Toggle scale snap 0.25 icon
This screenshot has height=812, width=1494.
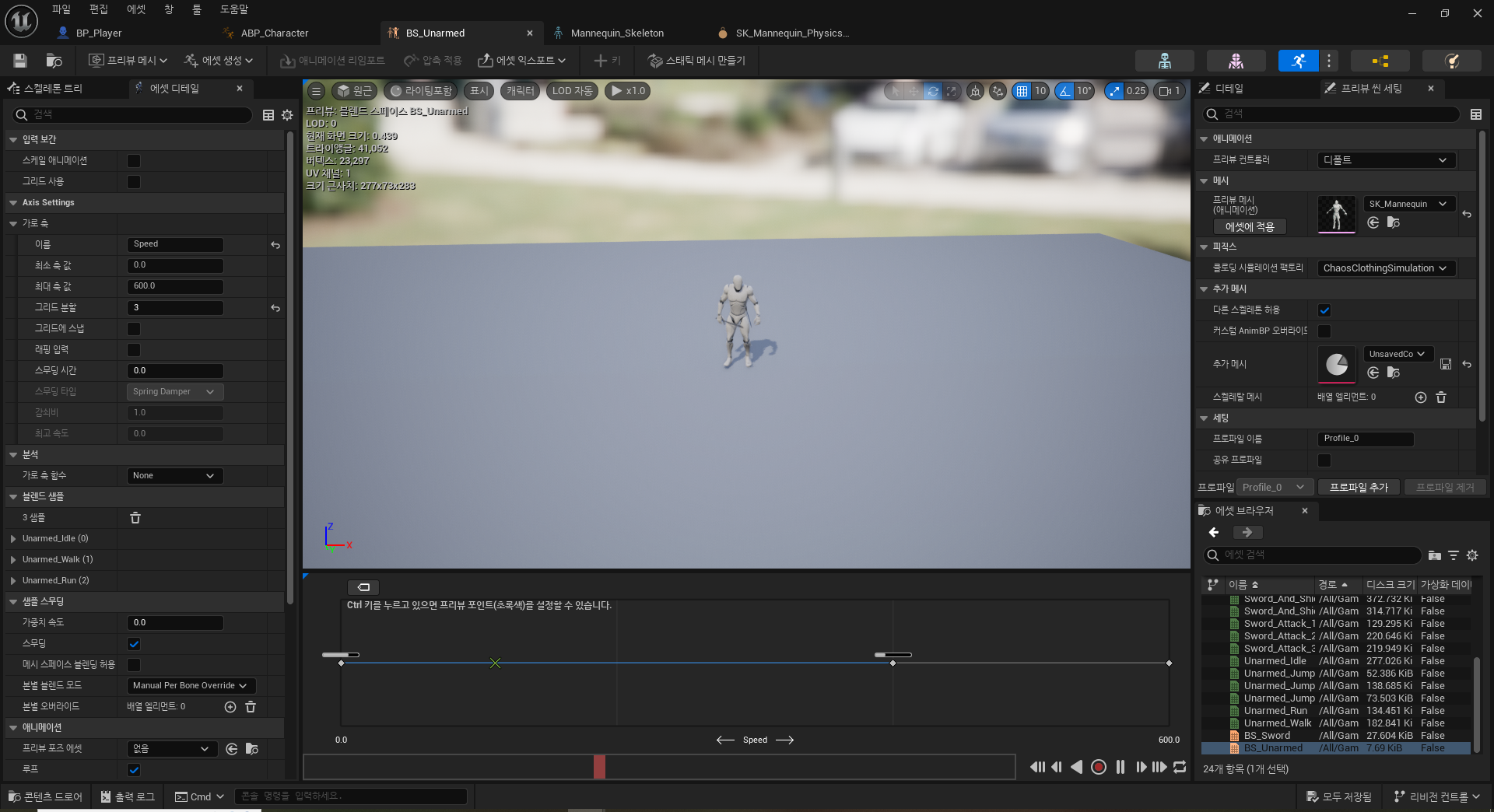(1114, 91)
